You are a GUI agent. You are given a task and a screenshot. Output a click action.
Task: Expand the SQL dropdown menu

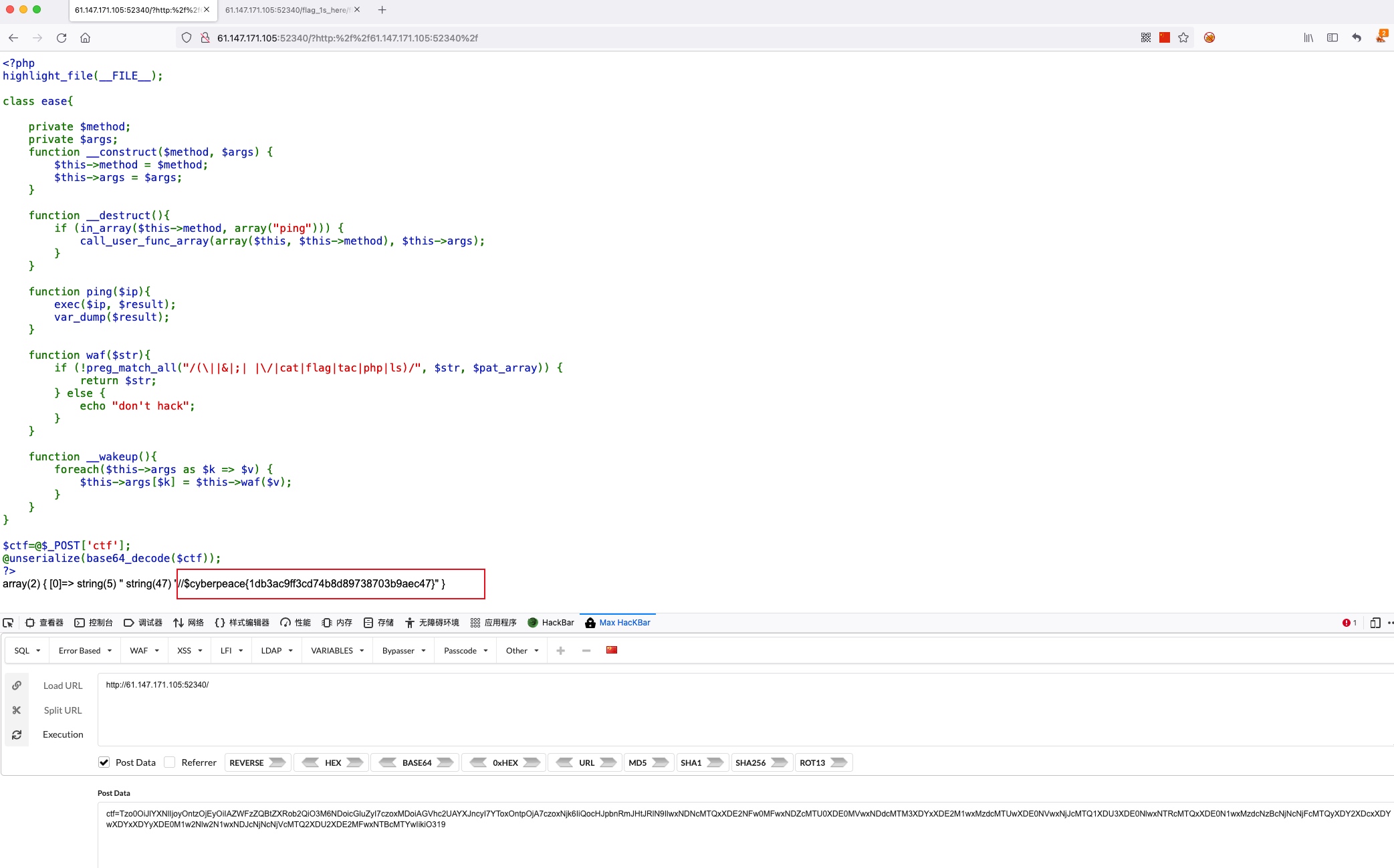(x=27, y=651)
